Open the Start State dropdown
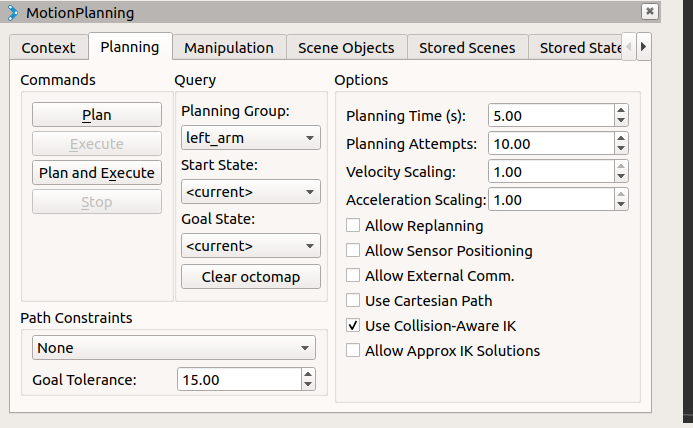Viewport: 693px width, 428px height. click(x=251, y=192)
